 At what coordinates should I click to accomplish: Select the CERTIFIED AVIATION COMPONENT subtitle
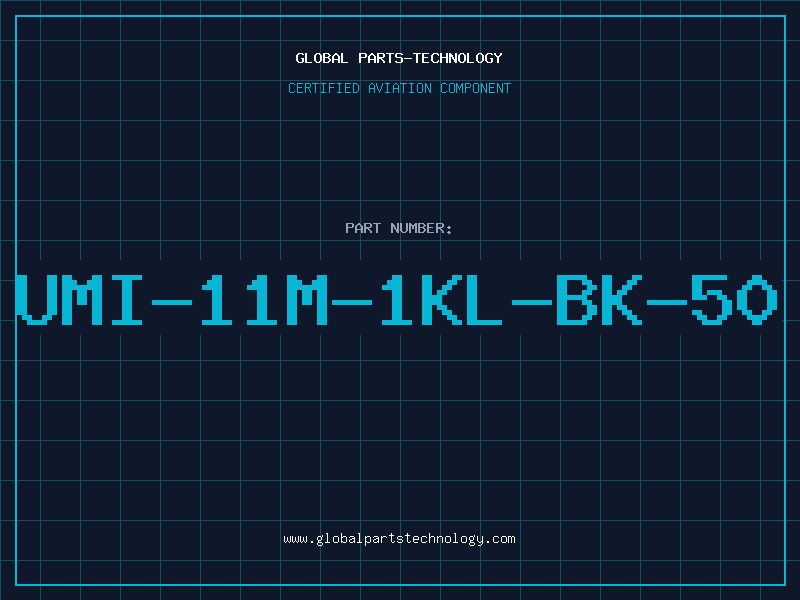399,88
